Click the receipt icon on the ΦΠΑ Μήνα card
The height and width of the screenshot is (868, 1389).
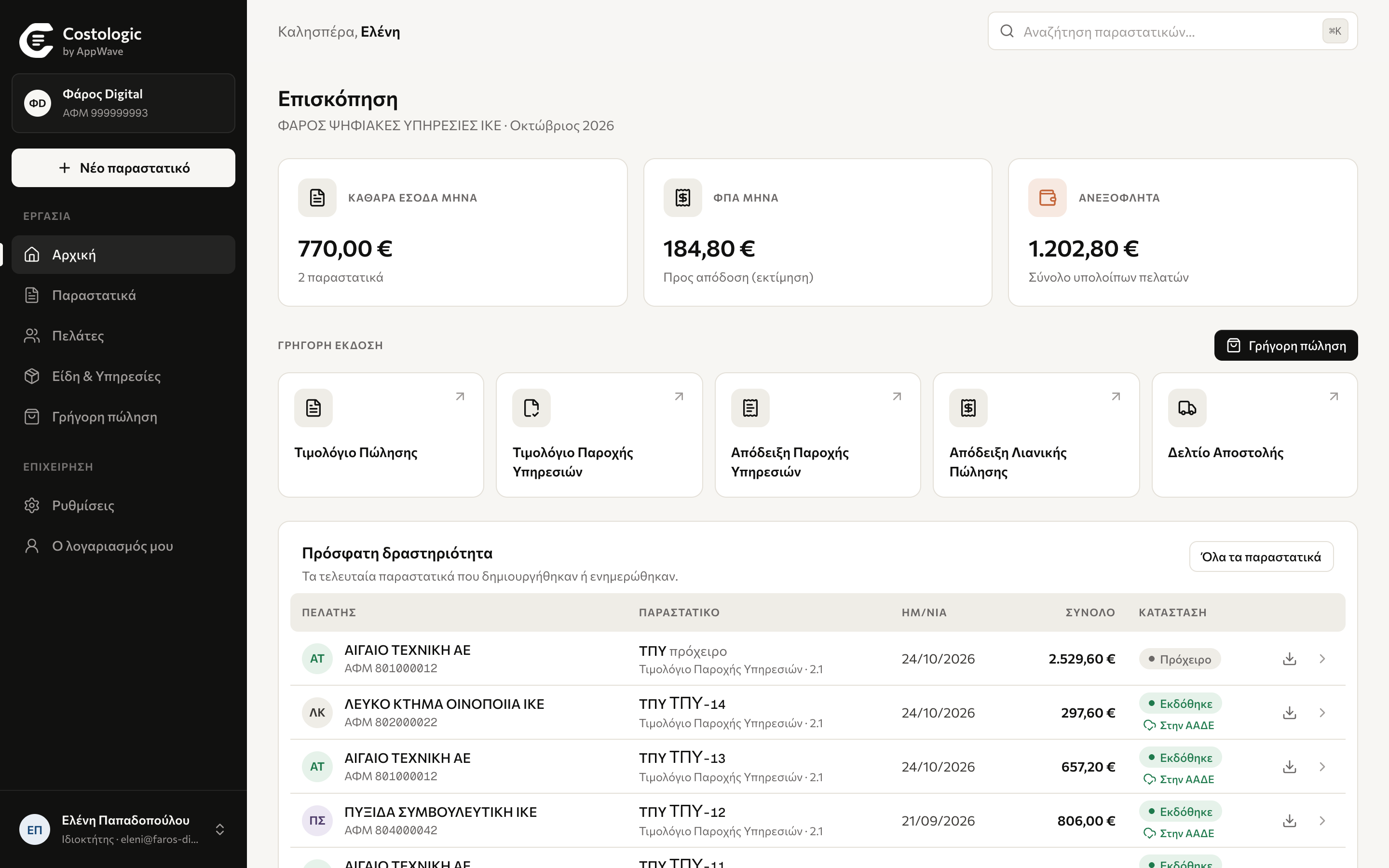coord(682,198)
